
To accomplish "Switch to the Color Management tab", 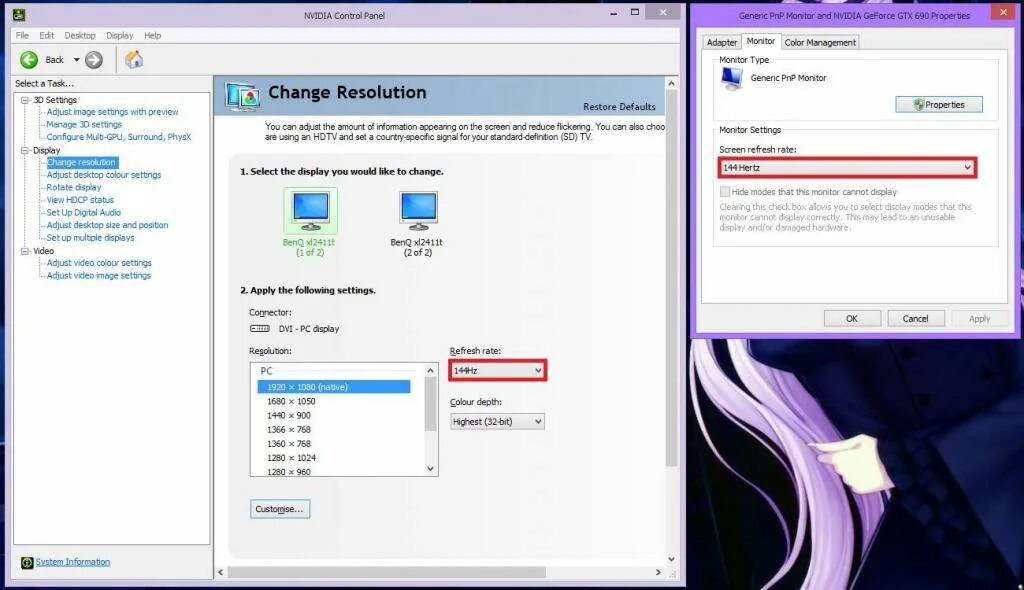I will coord(820,42).
